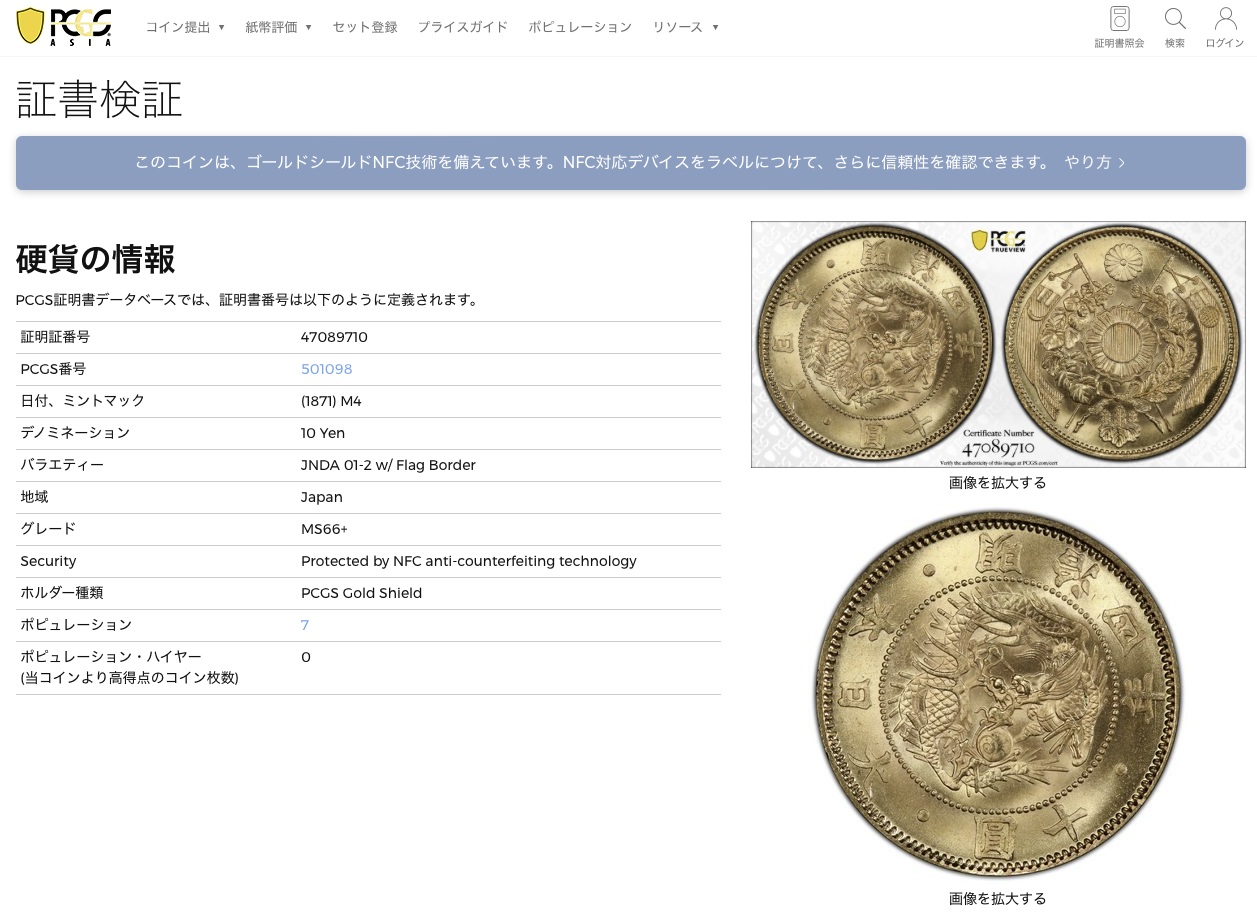Screen dimensions: 1257x913
Task: Click 画像を拡大する under TrueView image
Action: click(998, 482)
